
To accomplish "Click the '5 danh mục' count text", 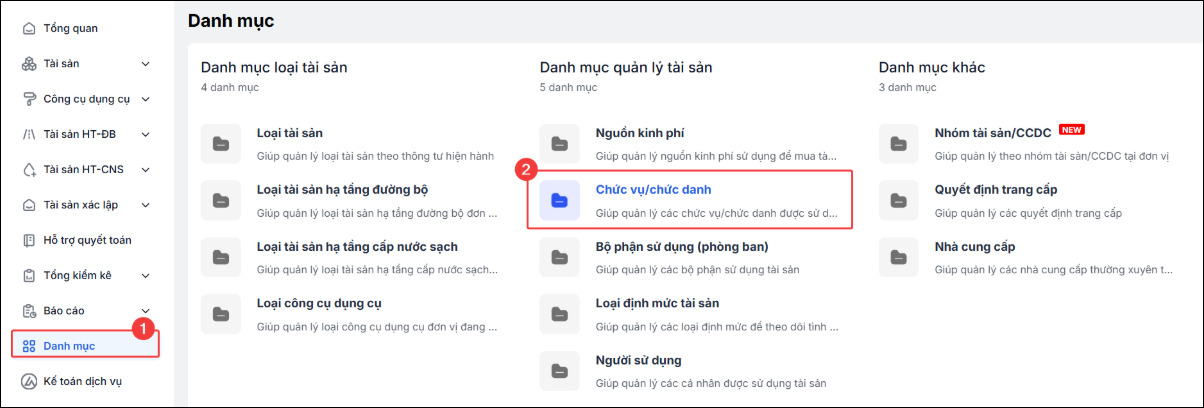I will coord(568,88).
